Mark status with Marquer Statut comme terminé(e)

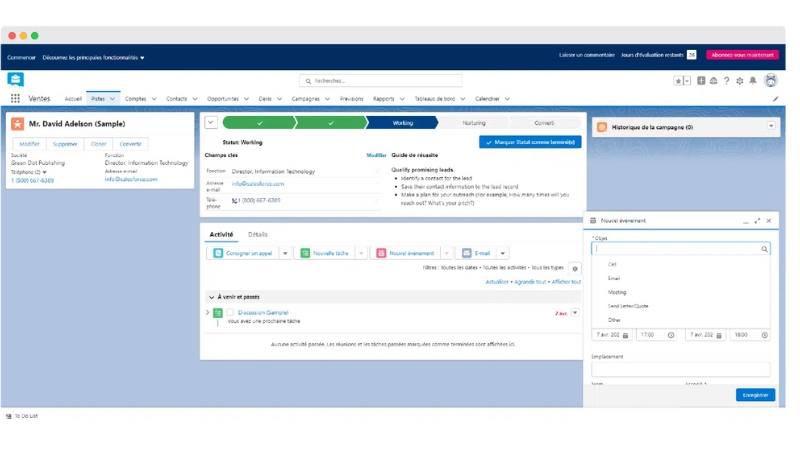(529, 143)
